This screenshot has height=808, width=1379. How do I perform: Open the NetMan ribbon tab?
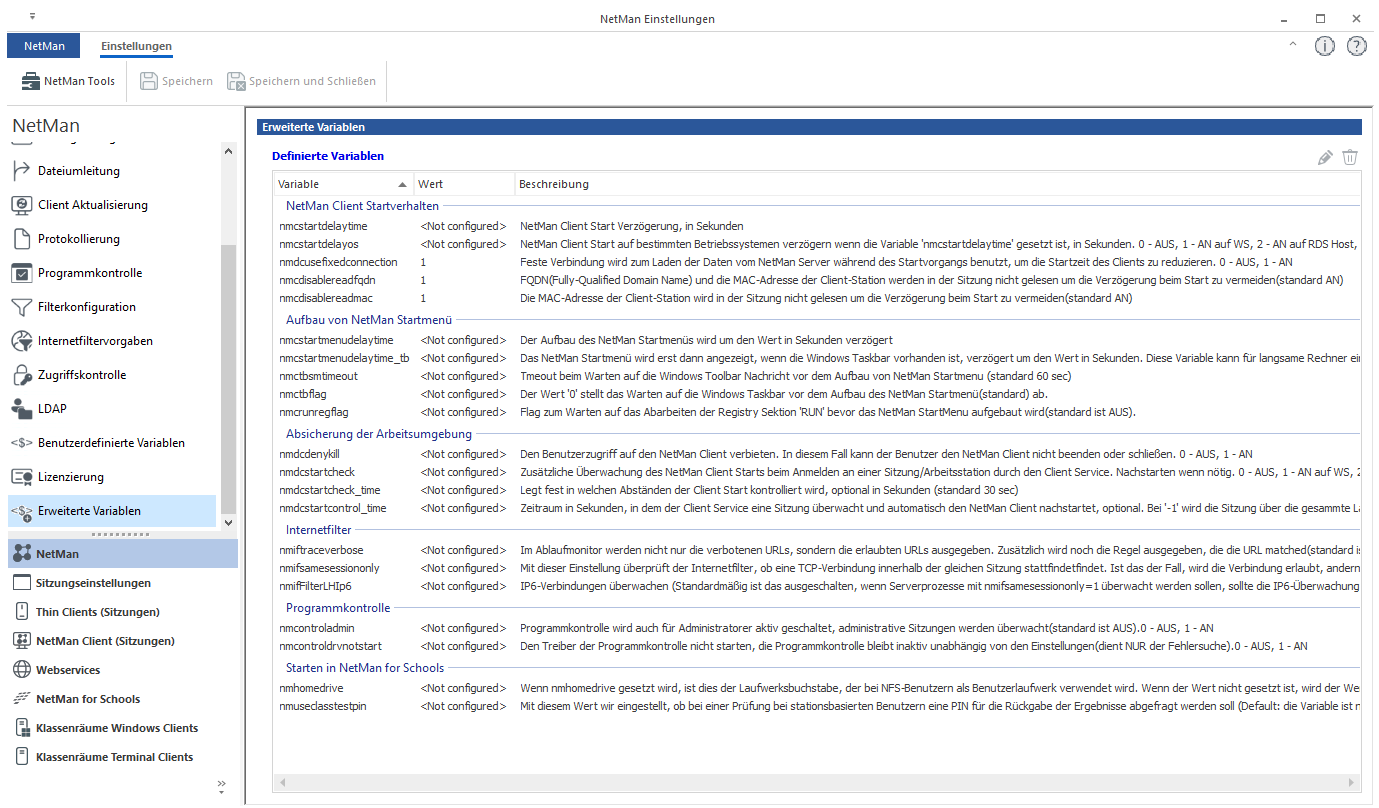43,46
